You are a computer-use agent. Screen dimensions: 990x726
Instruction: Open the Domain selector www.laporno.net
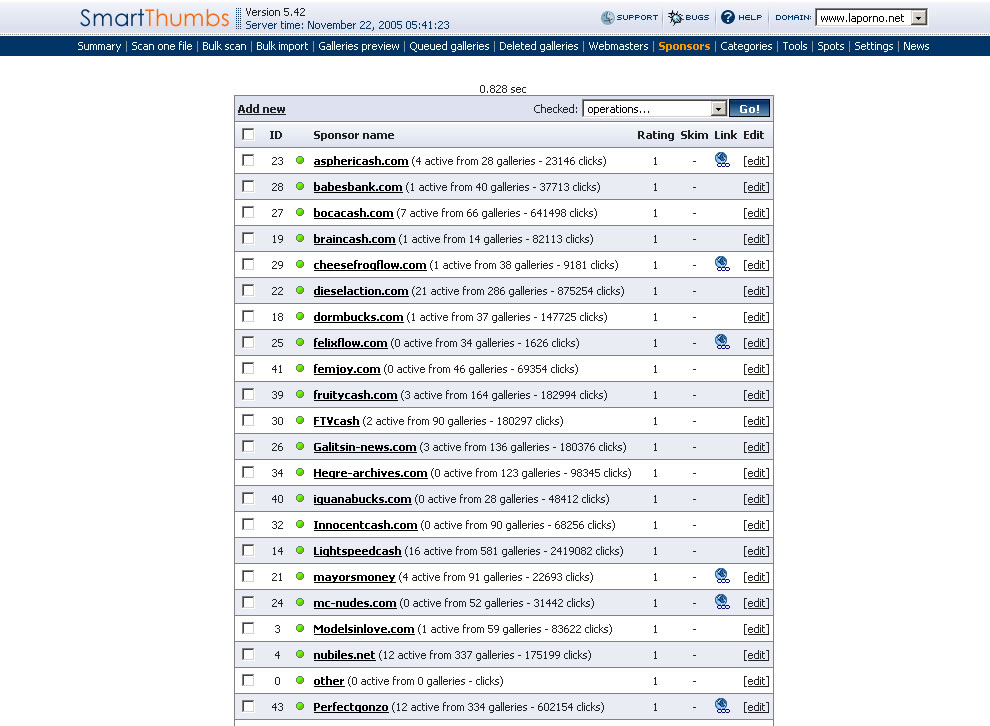[x=871, y=18]
